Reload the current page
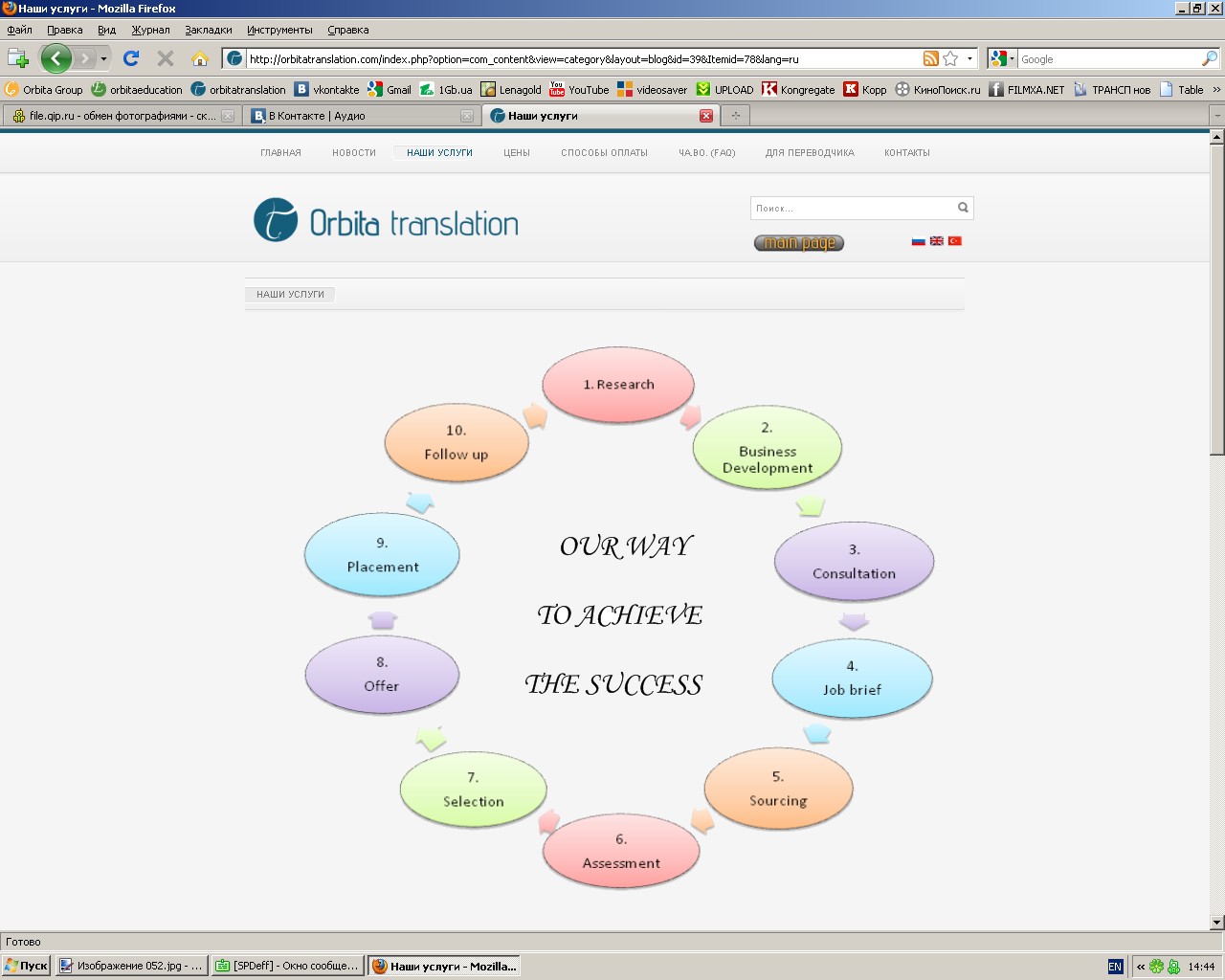This screenshot has height=980, width=1225. click(131, 58)
